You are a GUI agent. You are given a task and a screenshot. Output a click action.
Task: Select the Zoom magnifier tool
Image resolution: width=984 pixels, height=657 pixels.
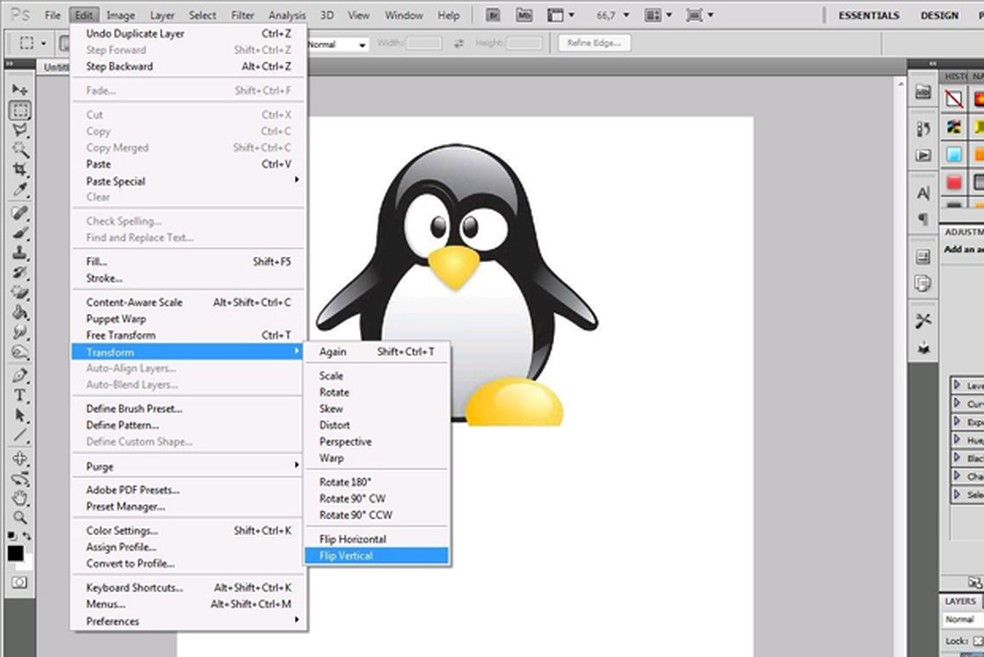19,518
